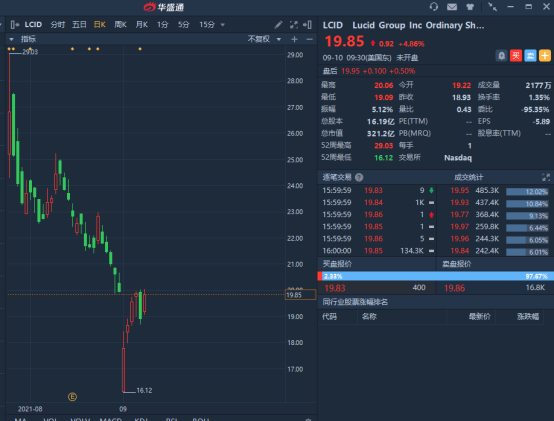Click the LCID ticker in chart toolbar
The height and width of the screenshot is (421, 554).
pyautogui.click(x=33, y=25)
